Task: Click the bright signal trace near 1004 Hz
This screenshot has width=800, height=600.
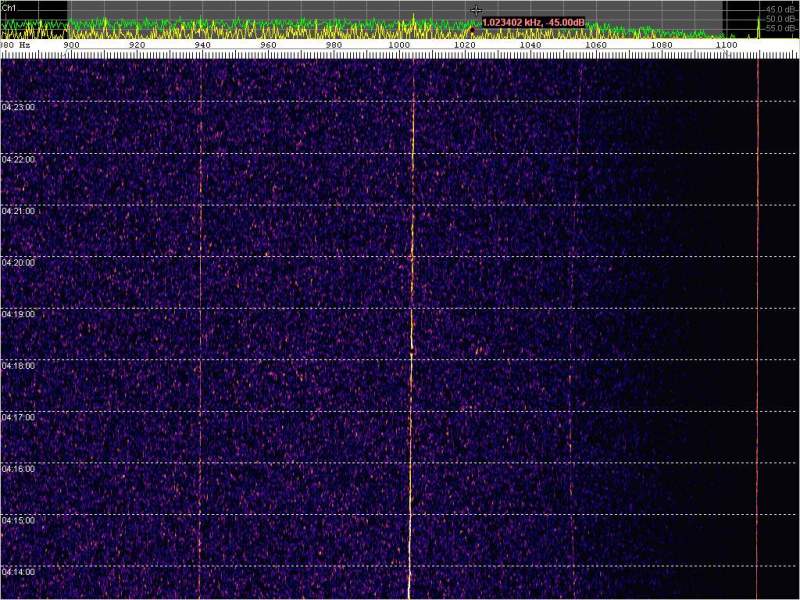Action: pyautogui.click(x=411, y=300)
